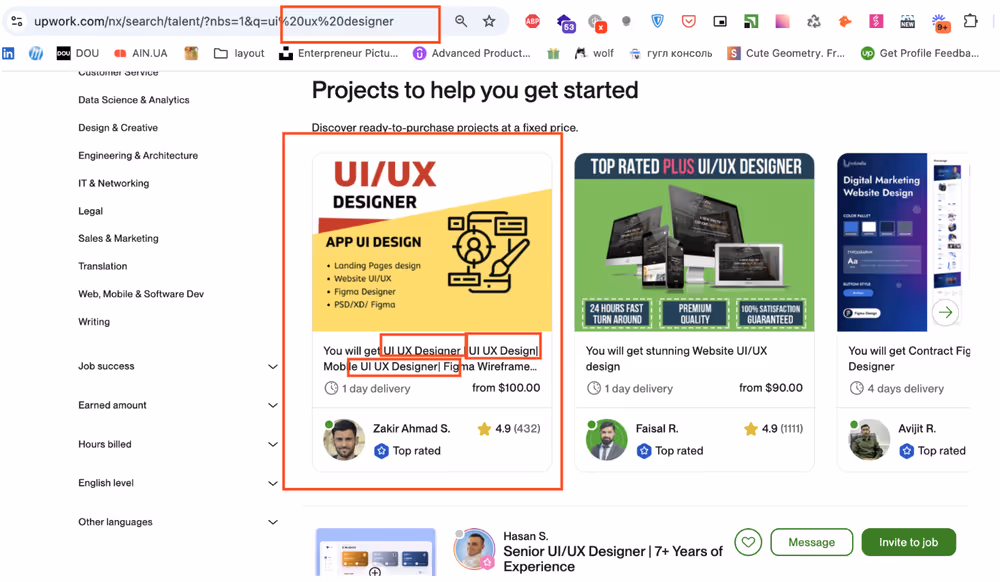Viewport: 1000px width, 582px height.
Task: Select the Web, Mobile & Software Dev category
Action: pos(141,294)
